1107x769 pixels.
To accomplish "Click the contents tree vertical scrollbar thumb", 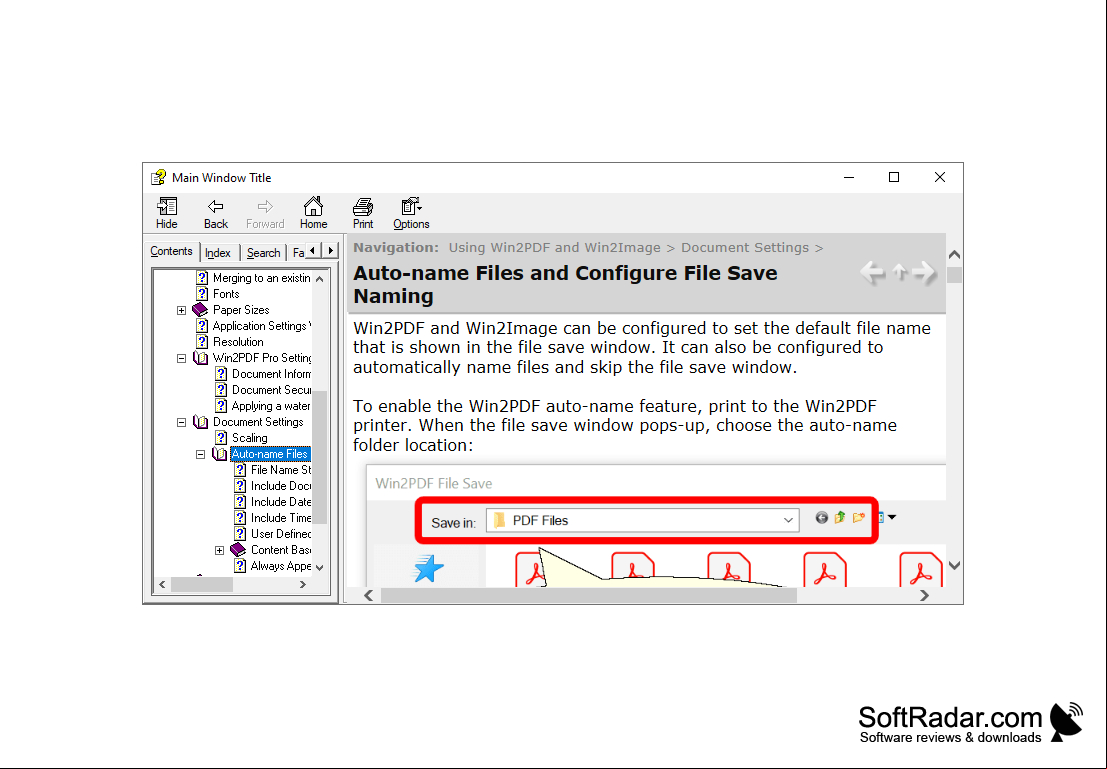I will (x=320, y=456).
